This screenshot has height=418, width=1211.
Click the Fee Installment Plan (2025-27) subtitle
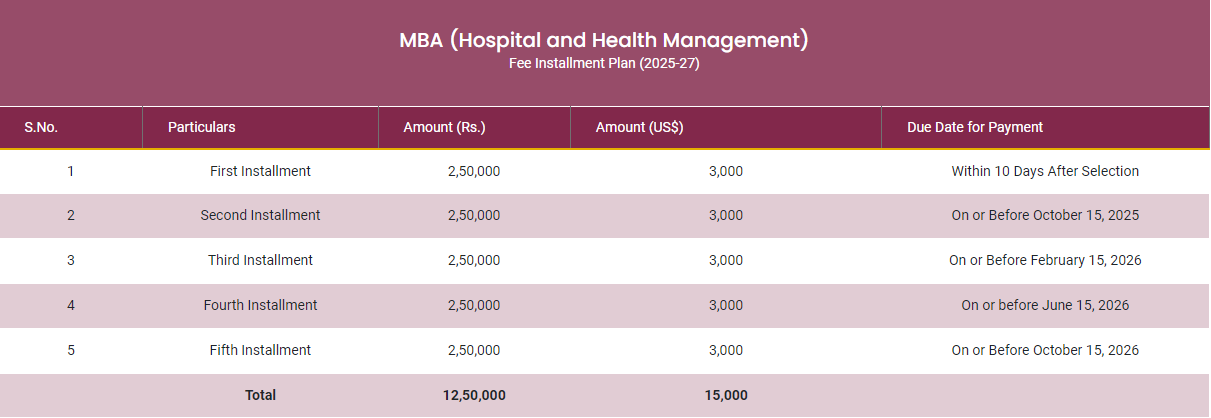click(x=604, y=63)
